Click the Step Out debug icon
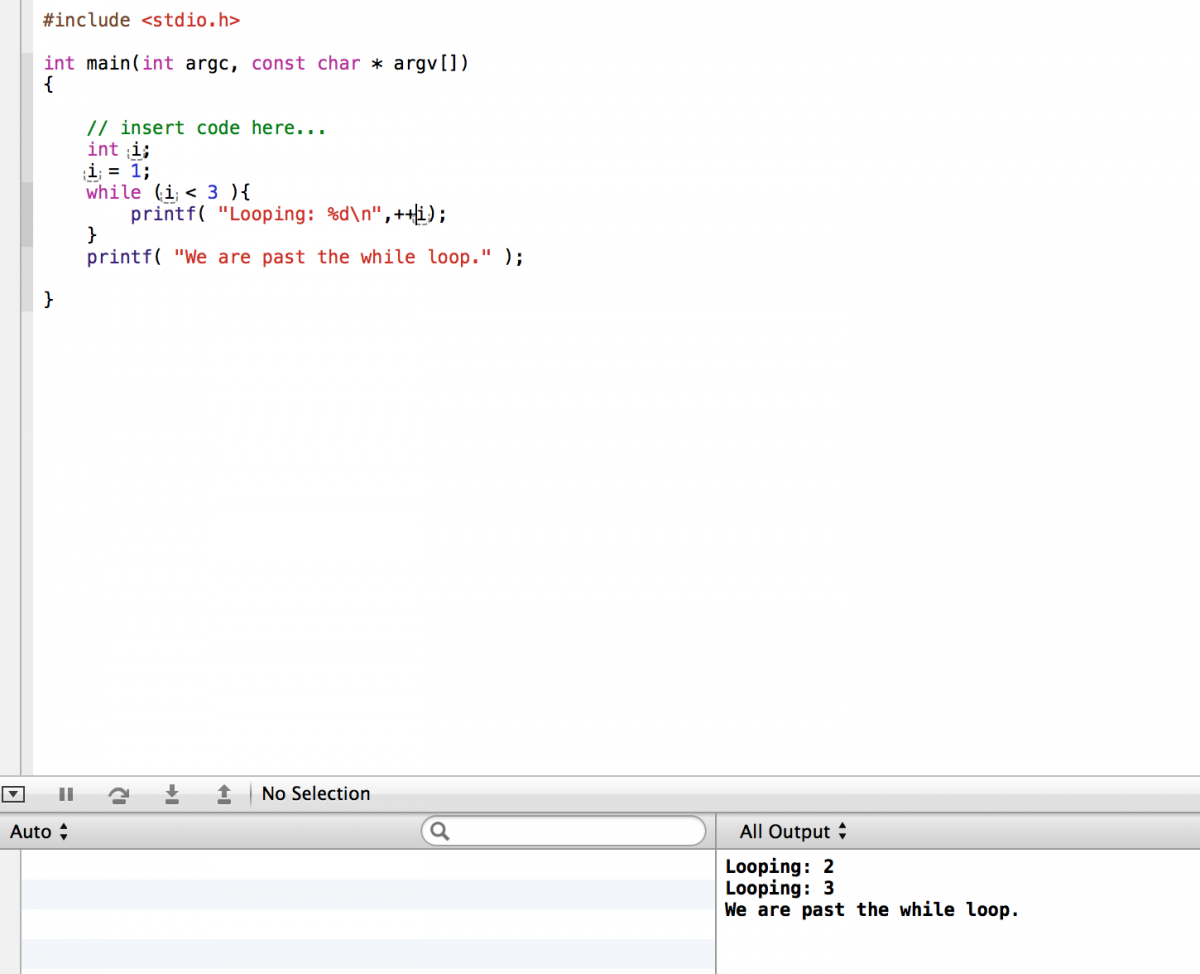The image size is (1200, 974). click(224, 794)
